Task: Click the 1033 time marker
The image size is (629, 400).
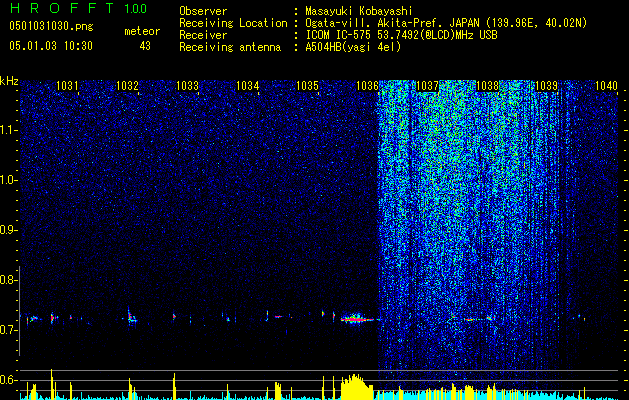Action: point(187,86)
